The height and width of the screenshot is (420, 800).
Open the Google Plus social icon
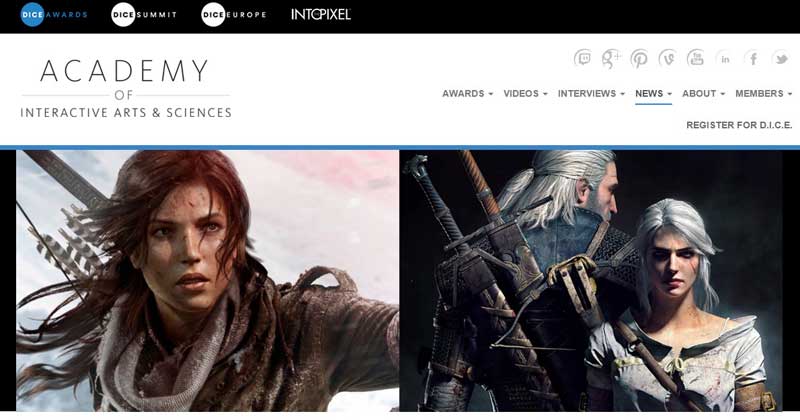tap(611, 58)
